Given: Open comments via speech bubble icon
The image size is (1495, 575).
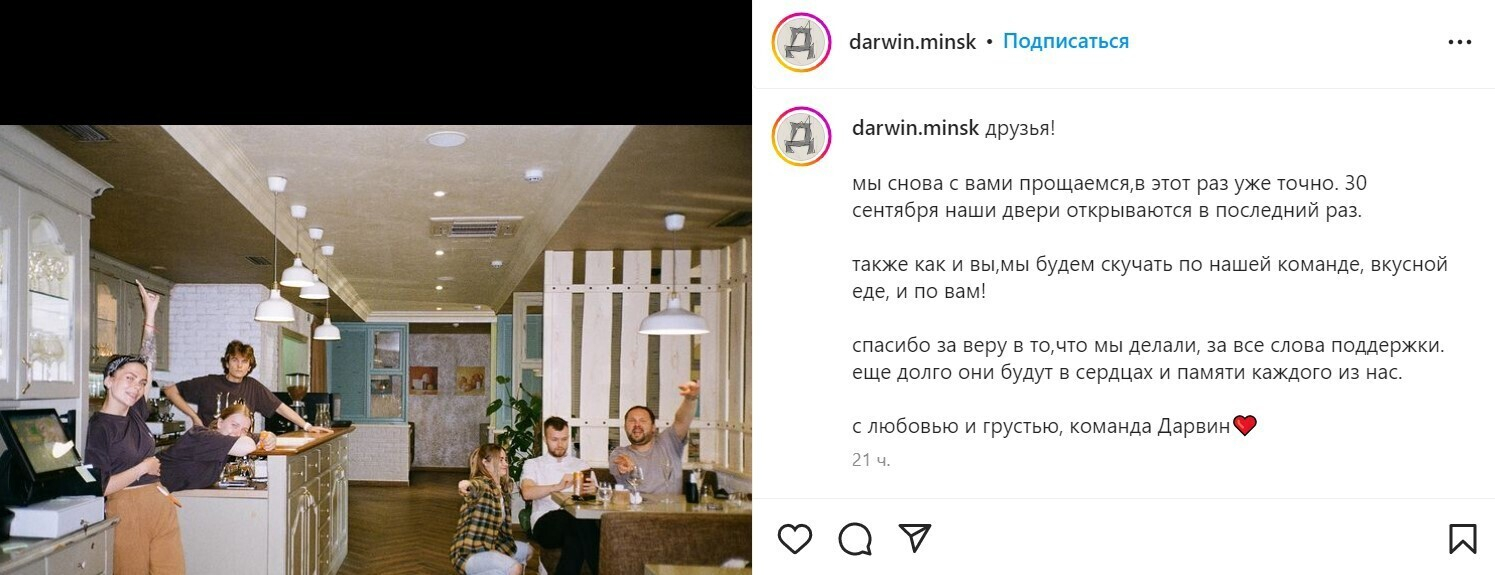Looking at the screenshot, I should tap(855, 539).
